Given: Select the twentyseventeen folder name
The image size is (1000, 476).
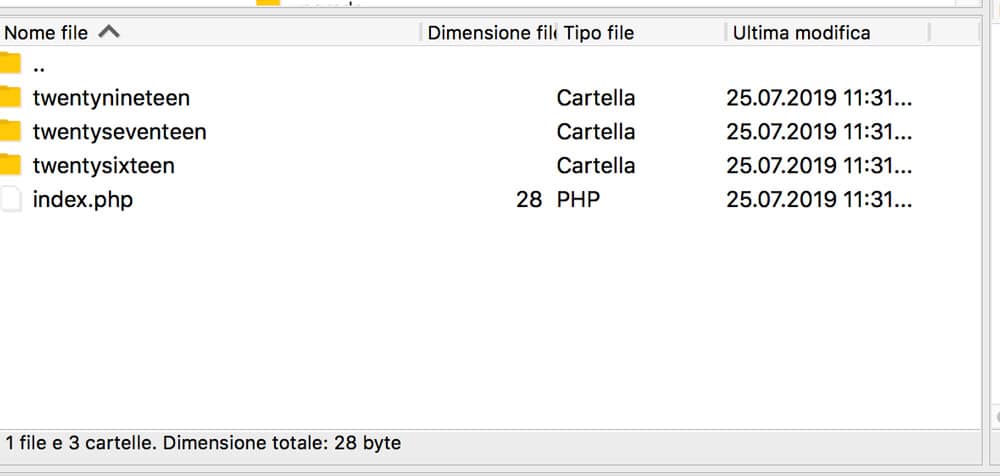Looking at the screenshot, I should (119, 131).
